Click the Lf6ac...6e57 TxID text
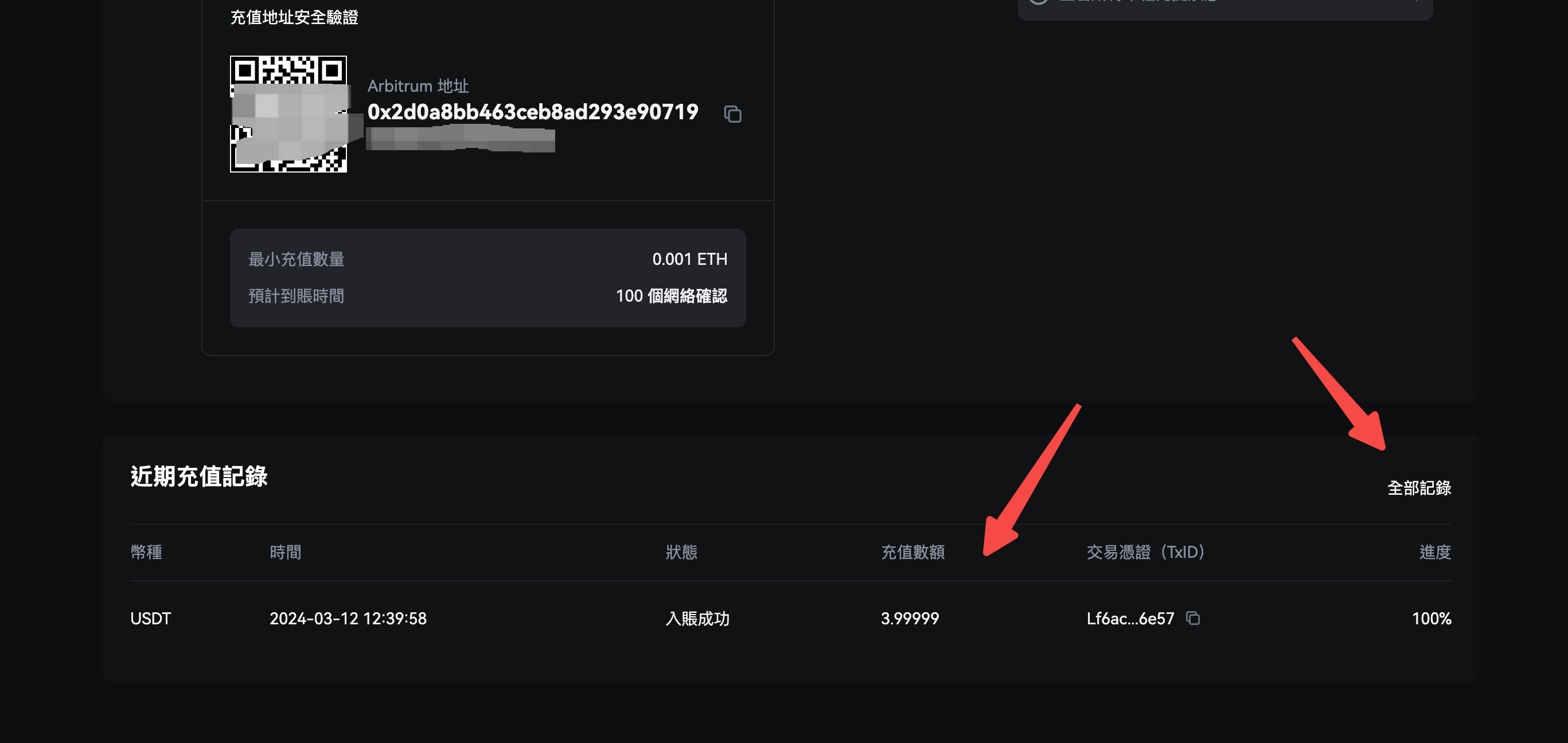Image resolution: width=1568 pixels, height=743 pixels. tap(1130, 619)
